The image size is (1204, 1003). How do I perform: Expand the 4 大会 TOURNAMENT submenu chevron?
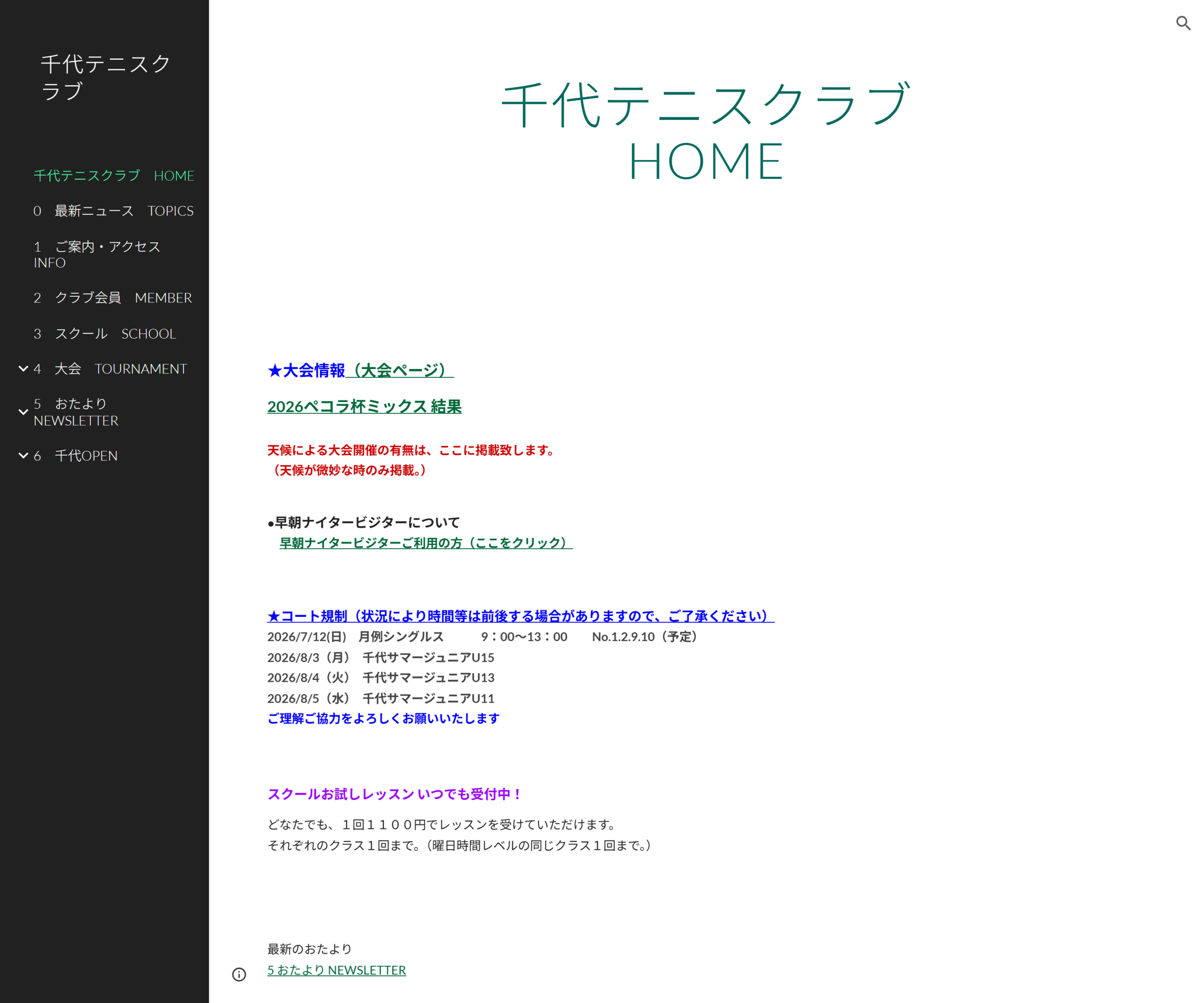pos(23,369)
